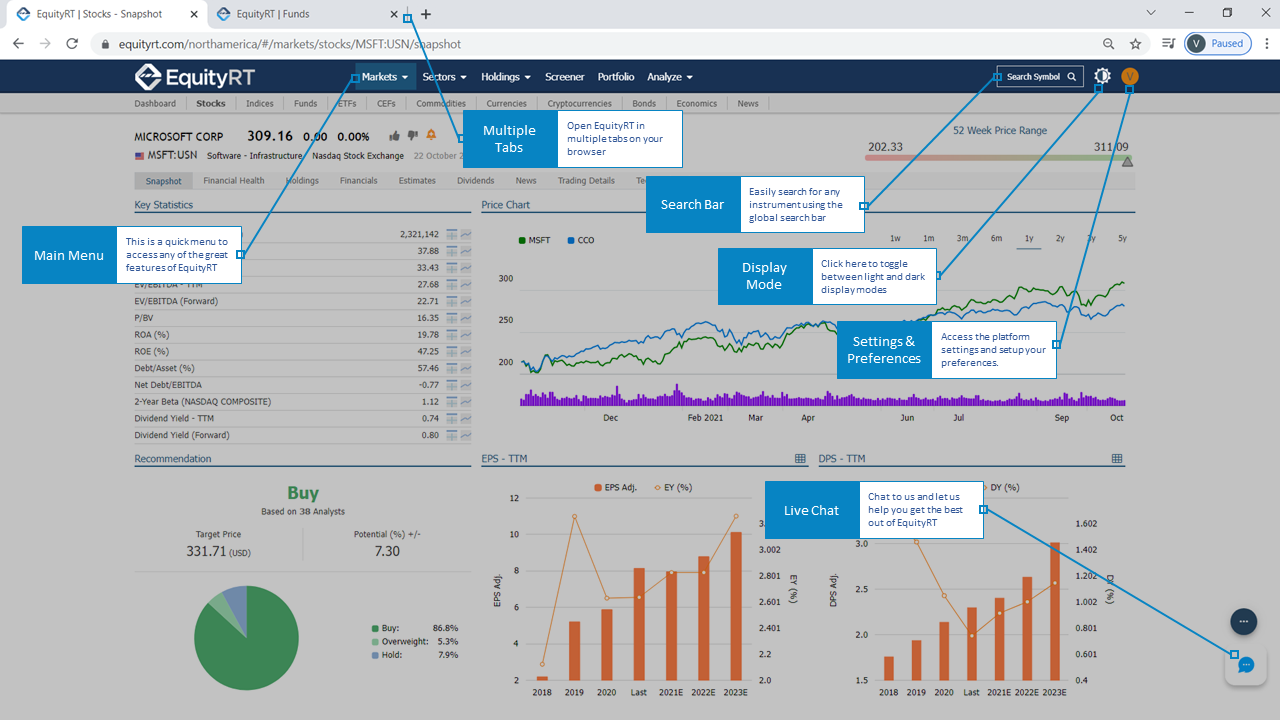Open the EPS - TTM data table icon
The width and height of the screenshot is (1280, 720).
coord(800,459)
